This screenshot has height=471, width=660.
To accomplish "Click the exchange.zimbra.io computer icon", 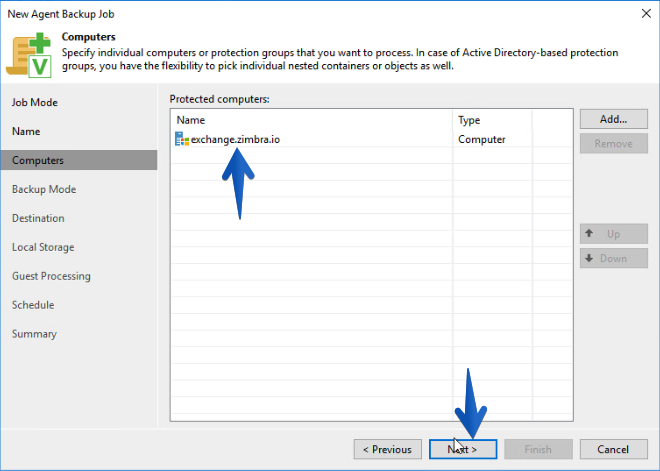I will point(182,139).
